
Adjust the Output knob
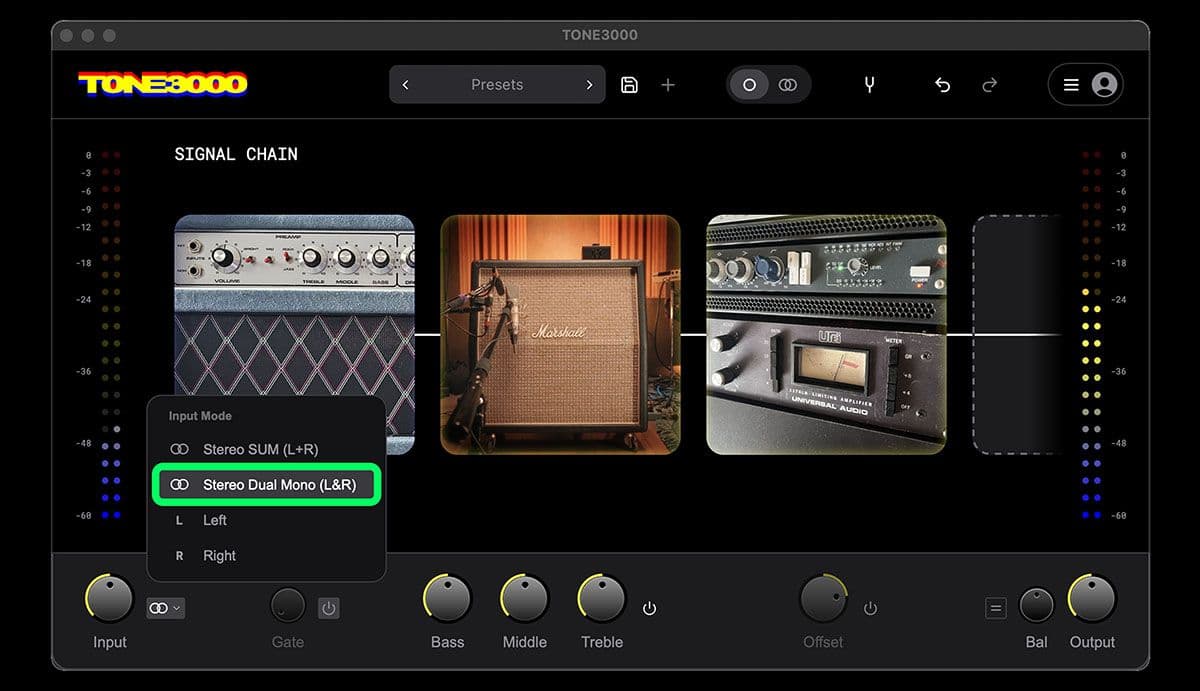pos(1092,599)
